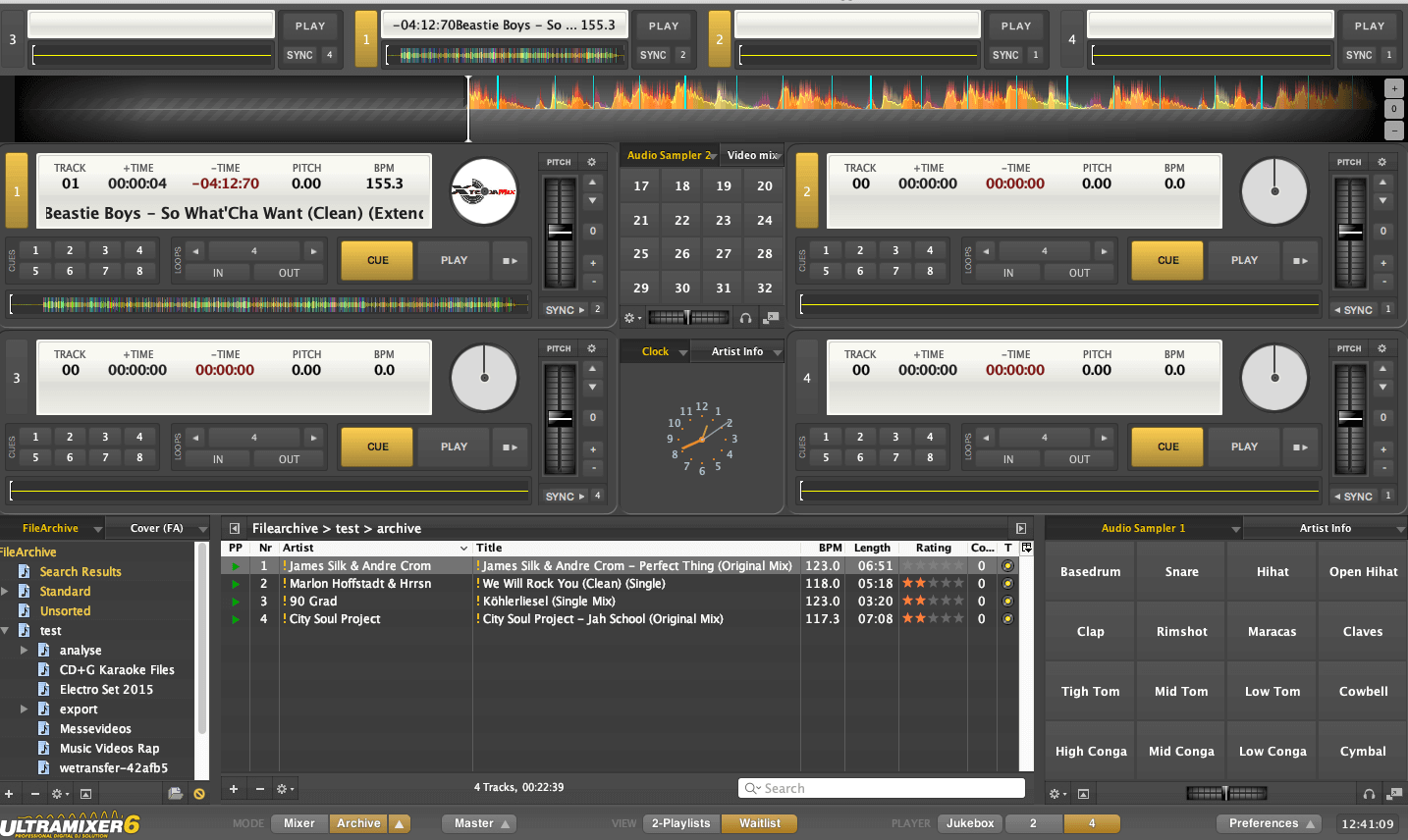
Task: Click the headphones icon in Audio Sampler 2
Action: pyautogui.click(x=745, y=318)
